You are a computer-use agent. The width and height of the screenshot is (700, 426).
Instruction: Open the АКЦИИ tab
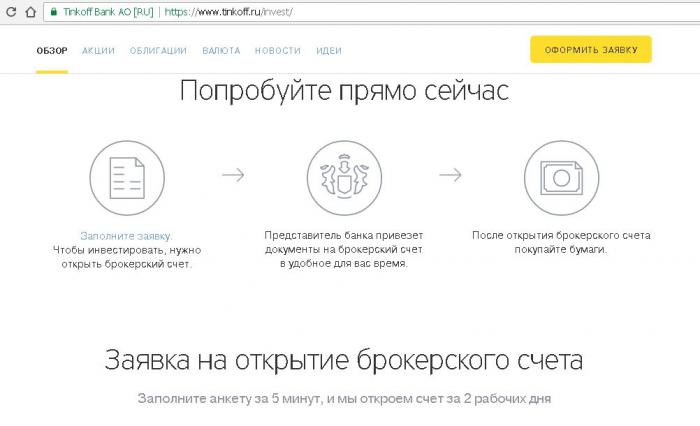[98, 50]
